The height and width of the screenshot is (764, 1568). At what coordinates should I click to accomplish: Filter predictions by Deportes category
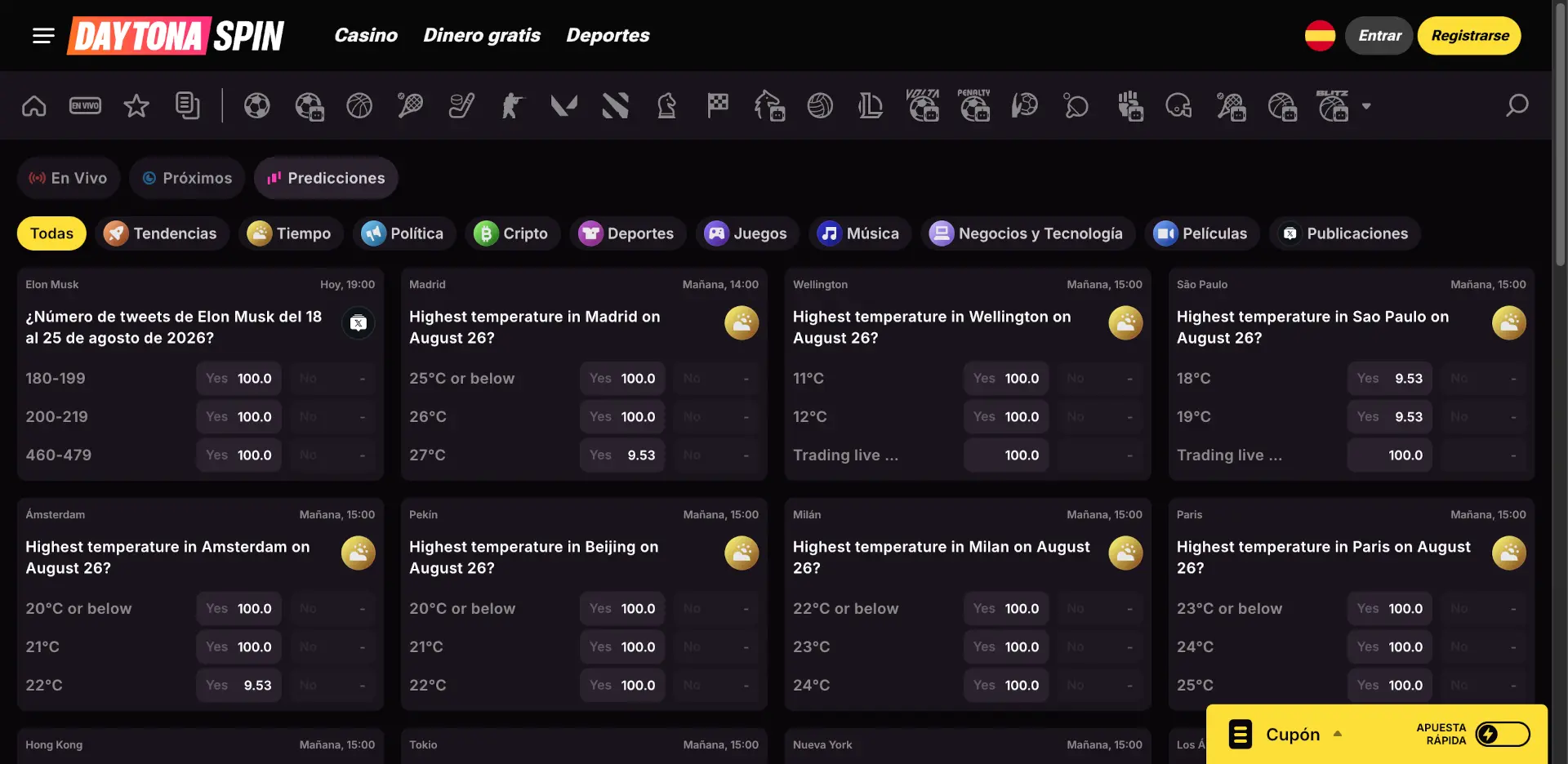[628, 233]
